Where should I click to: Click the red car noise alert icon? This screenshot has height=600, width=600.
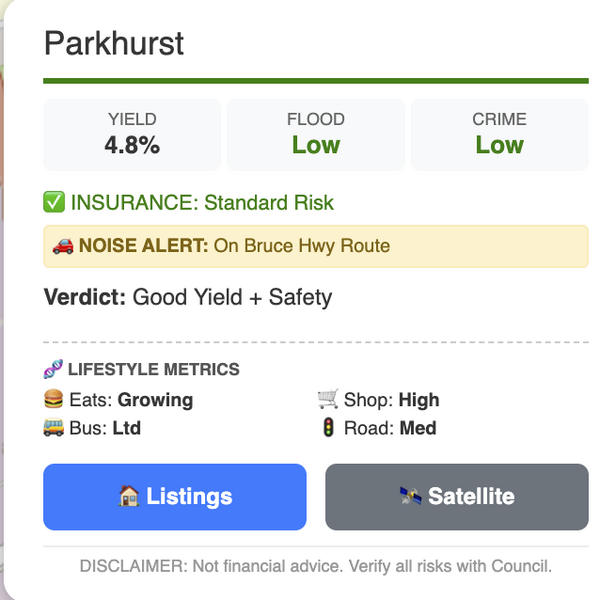point(62,246)
